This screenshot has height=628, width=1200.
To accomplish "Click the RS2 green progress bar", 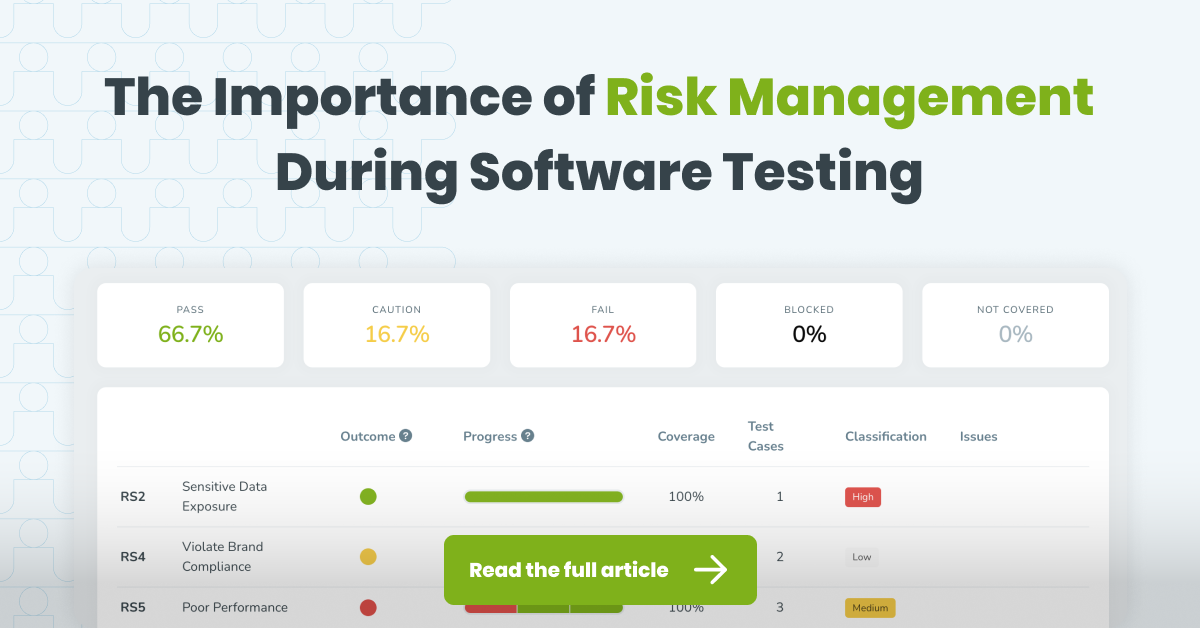I will (x=543, y=496).
